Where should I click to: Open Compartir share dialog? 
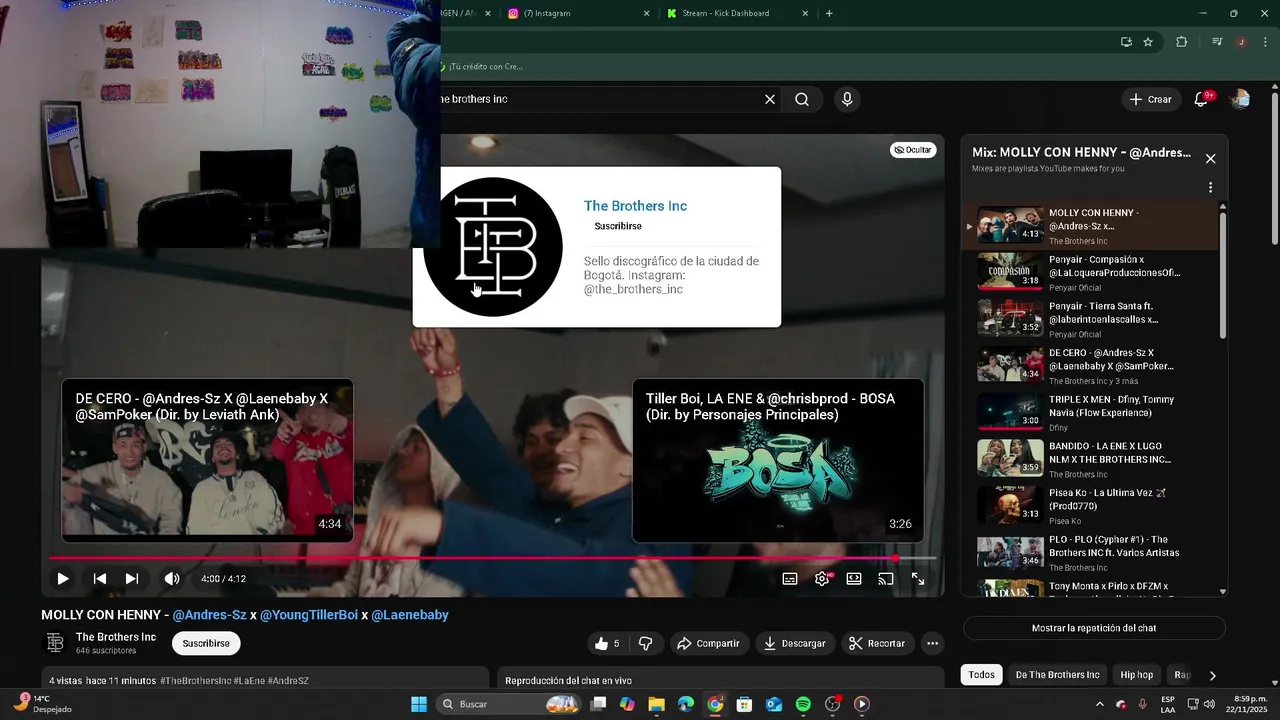[708, 644]
